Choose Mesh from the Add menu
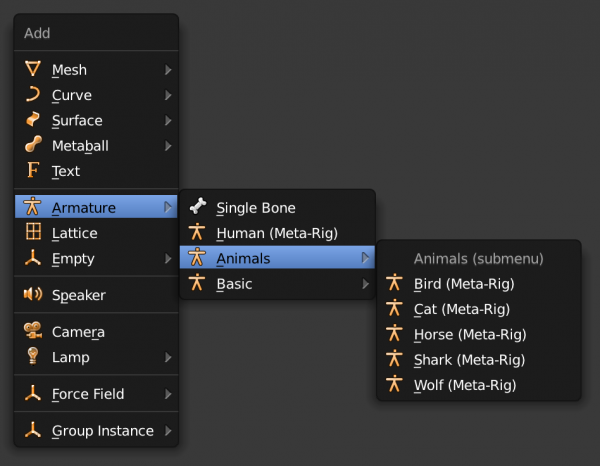600x466 pixels. coord(96,70)
